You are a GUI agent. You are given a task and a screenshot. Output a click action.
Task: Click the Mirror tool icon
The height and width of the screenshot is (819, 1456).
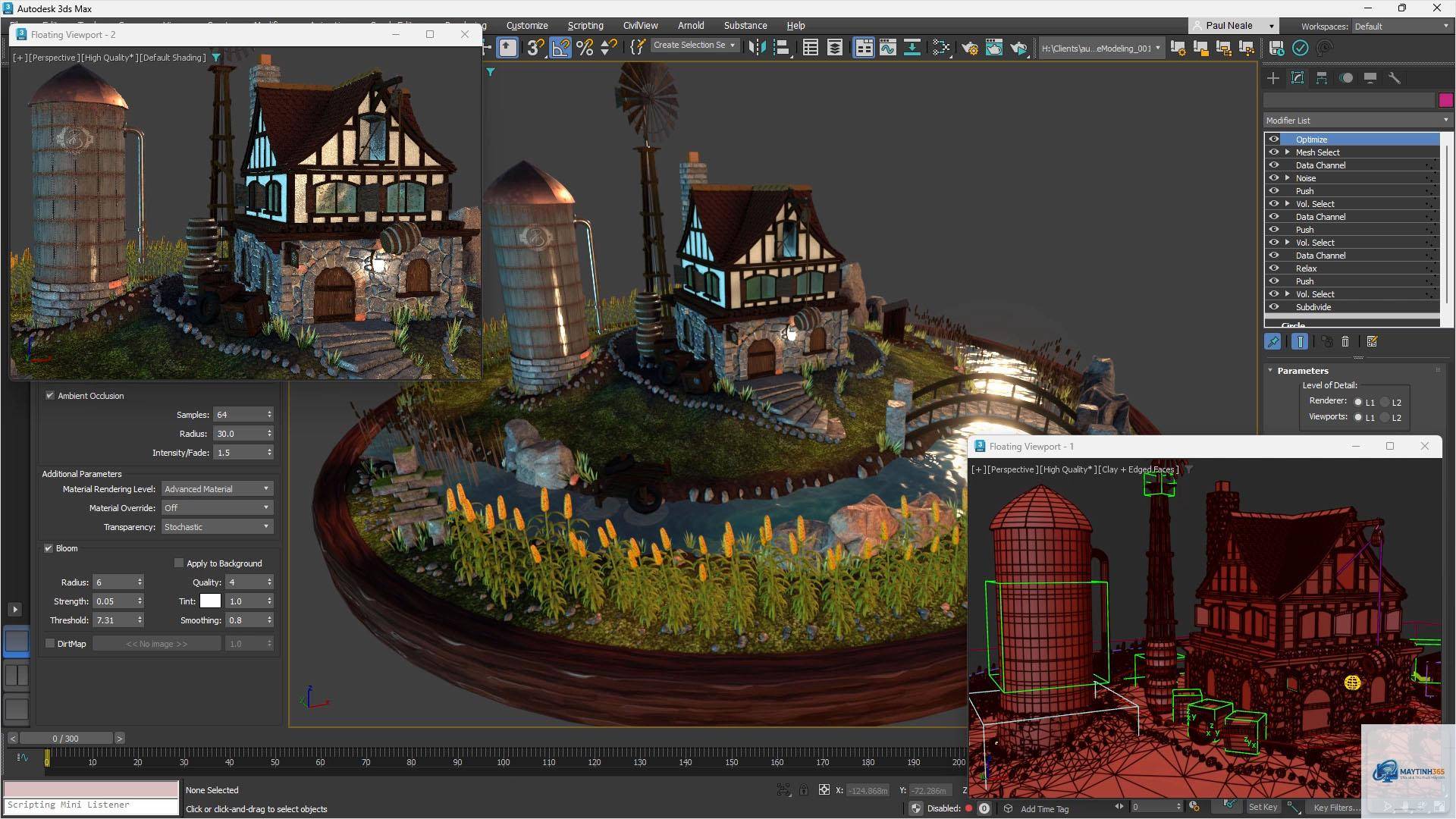coord(757,48)
